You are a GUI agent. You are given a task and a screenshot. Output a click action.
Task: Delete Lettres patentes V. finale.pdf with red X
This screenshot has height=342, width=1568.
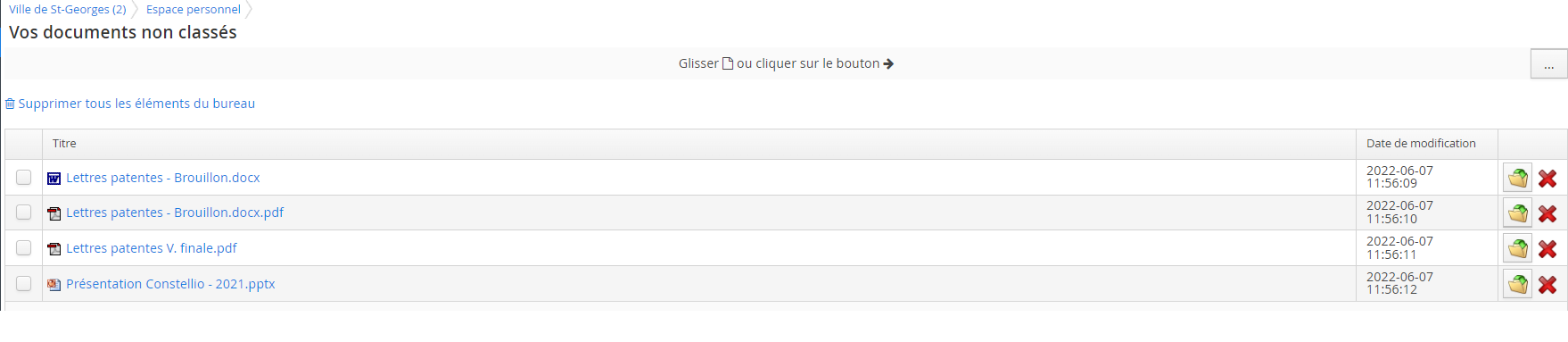point(1547,249)
